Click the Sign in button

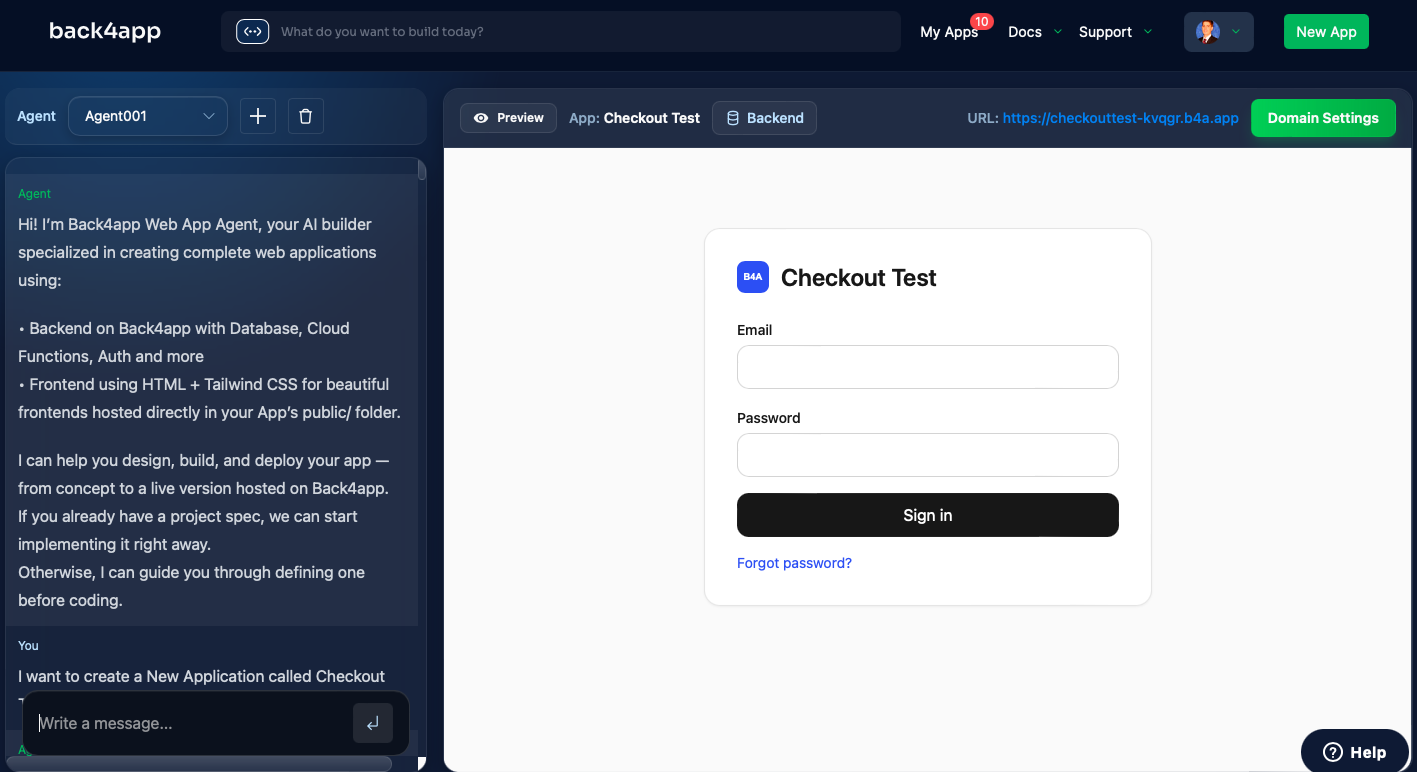pyautogui.click(x=928, y=515)
